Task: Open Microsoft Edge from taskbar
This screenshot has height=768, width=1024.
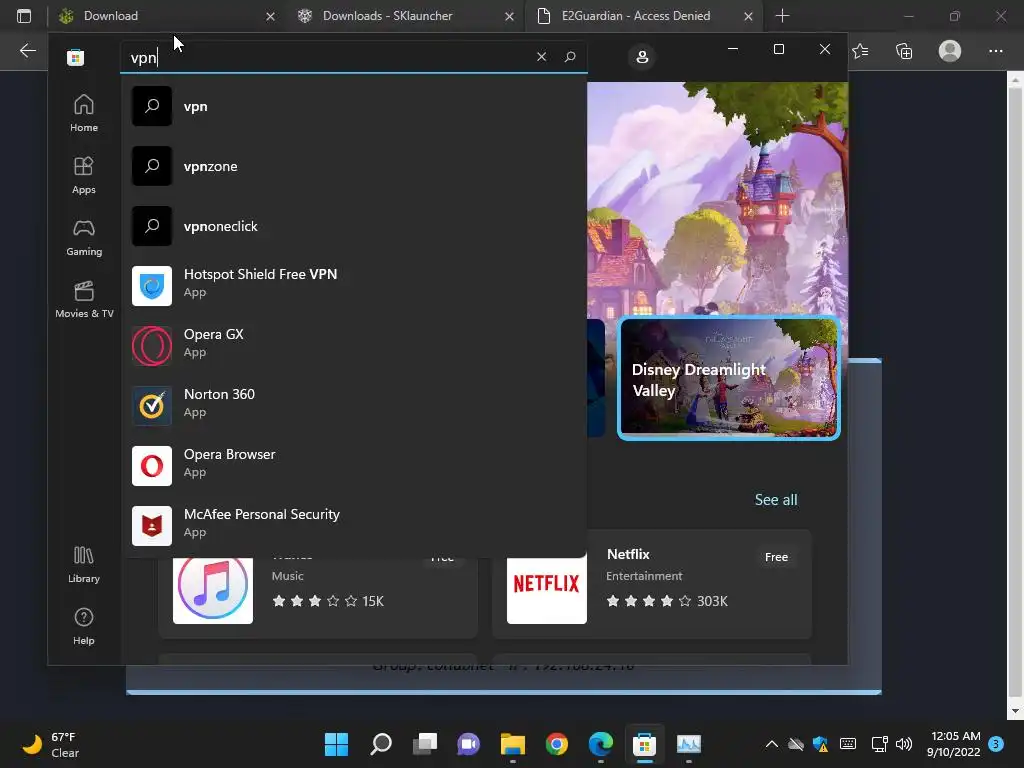Action: (601, 744)
